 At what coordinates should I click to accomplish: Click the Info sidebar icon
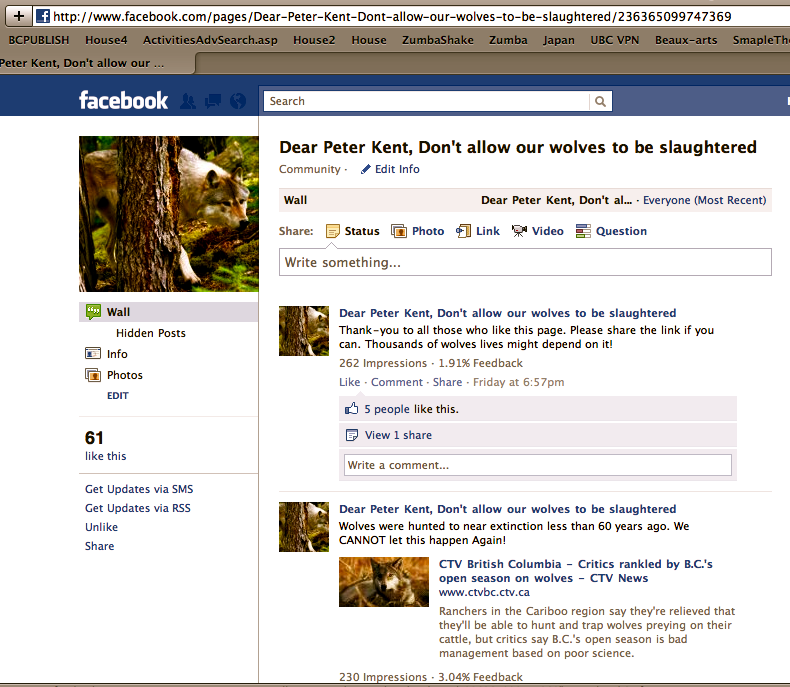tap(93, 354)
